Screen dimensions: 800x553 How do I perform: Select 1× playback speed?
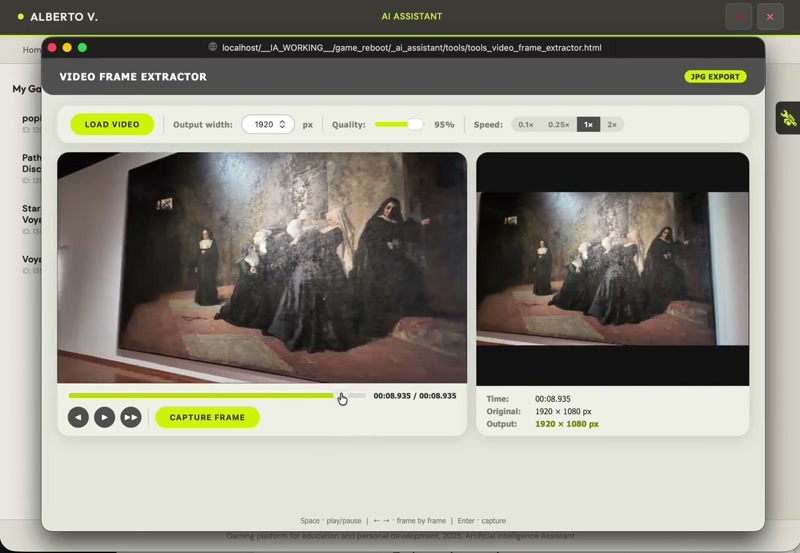[x=588, y=124]
